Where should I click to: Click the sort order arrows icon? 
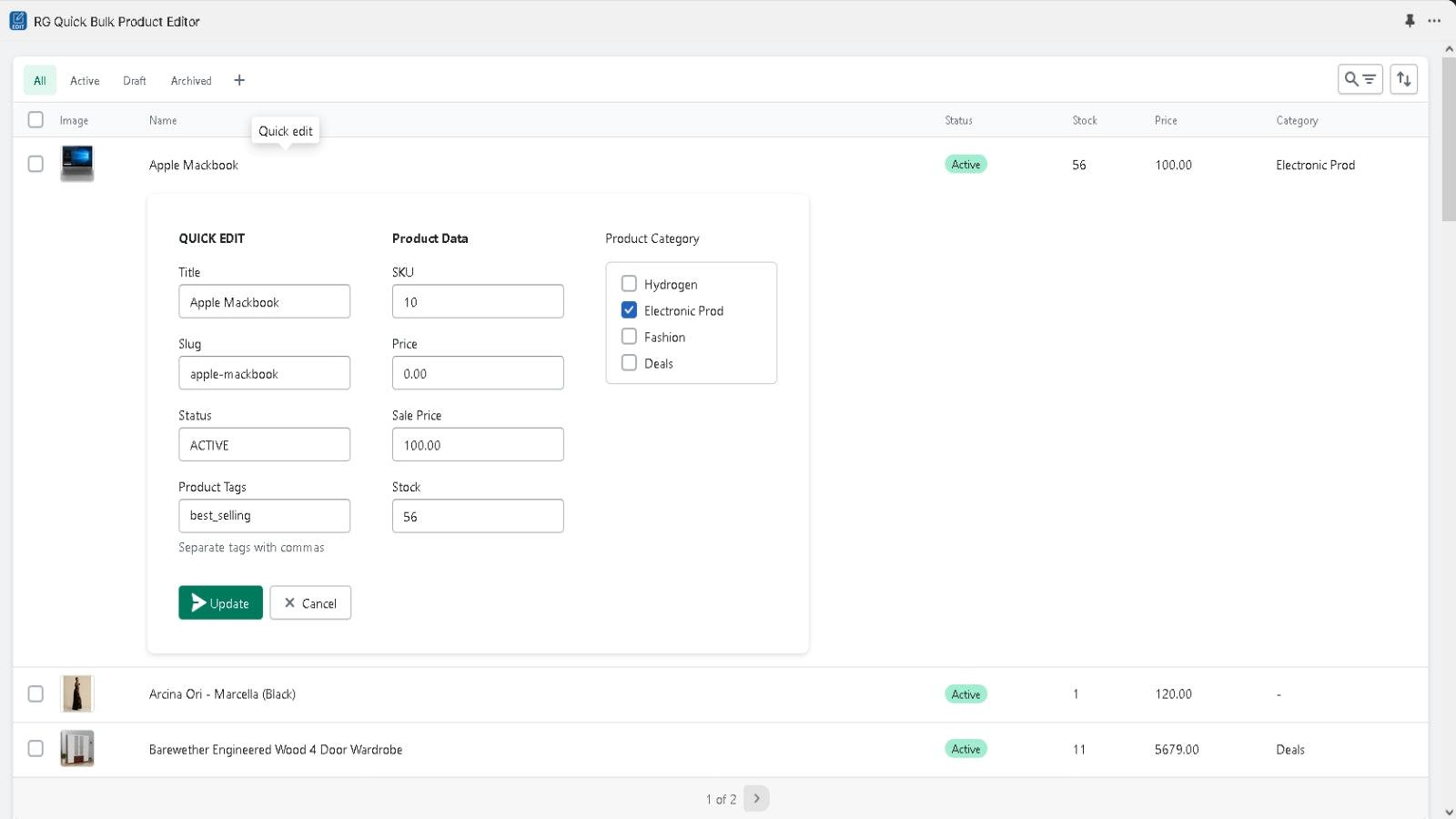pyautogui.click(x=1403, y=79)
